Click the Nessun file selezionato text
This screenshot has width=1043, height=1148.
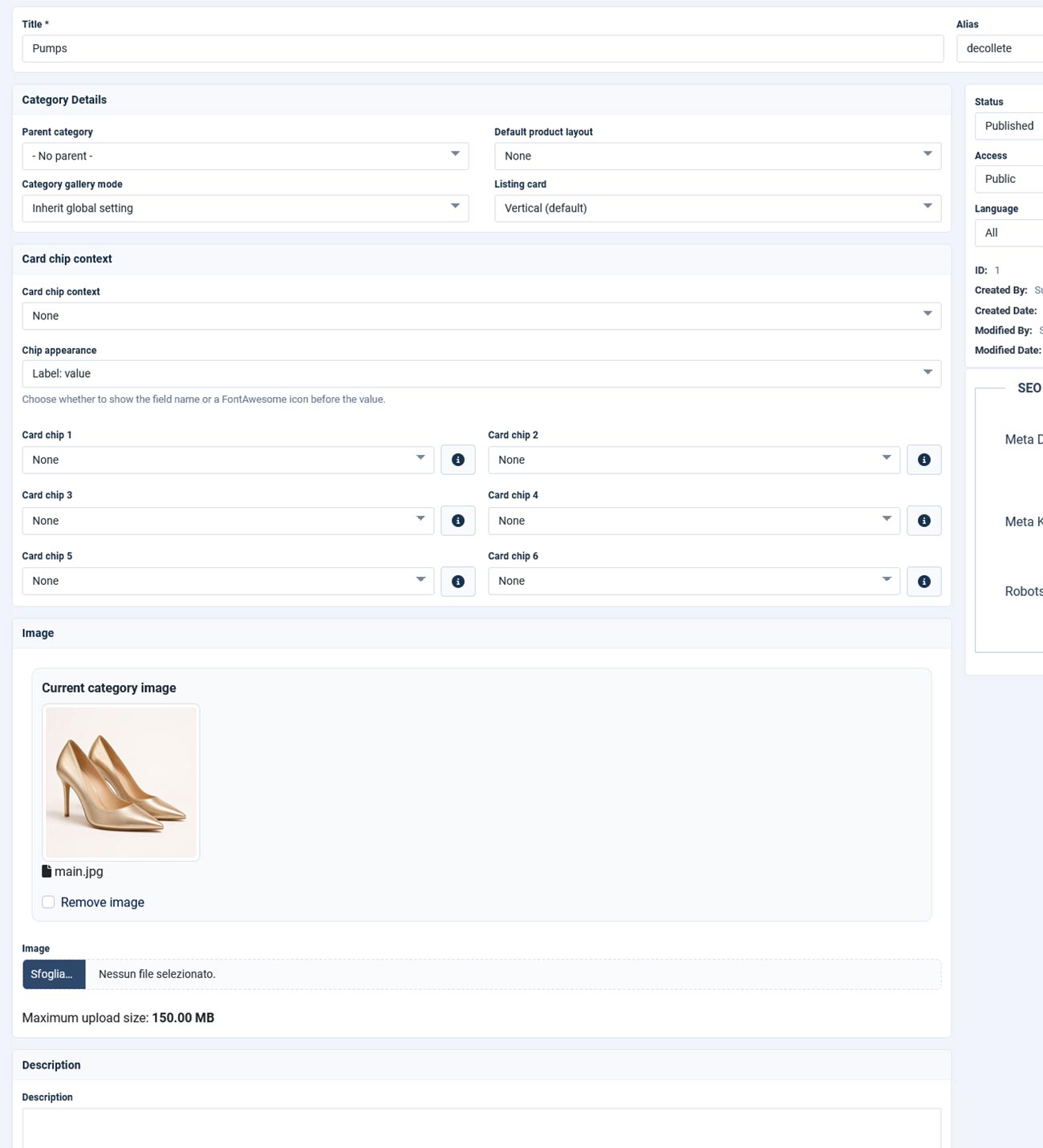(x=157, y=974)
